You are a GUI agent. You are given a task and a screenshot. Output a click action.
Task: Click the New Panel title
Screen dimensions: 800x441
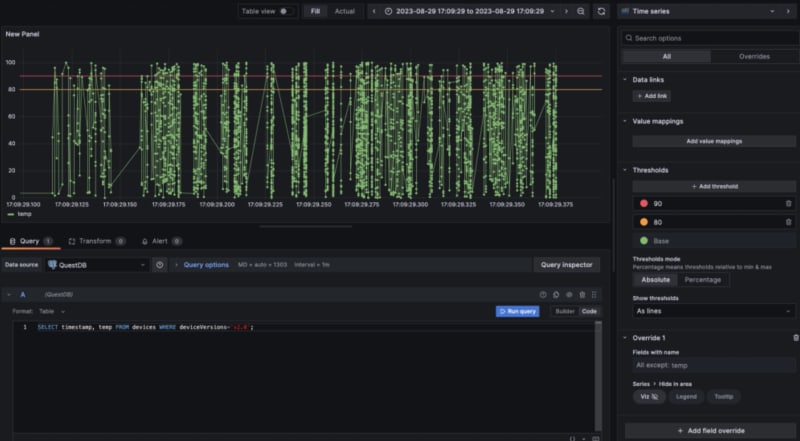pos(22,34)
